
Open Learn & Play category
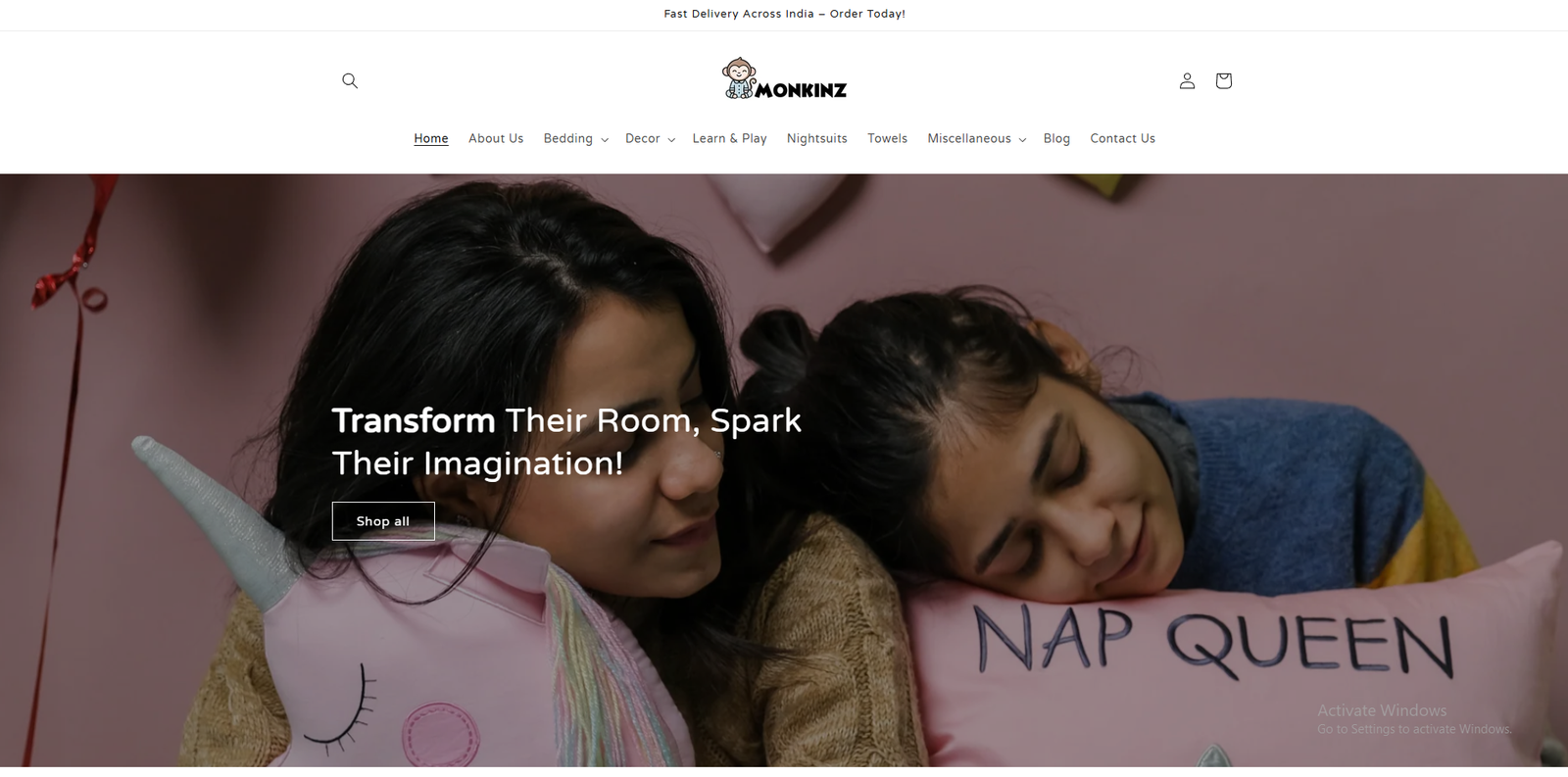pyautogui.click(x=729, y=138)
